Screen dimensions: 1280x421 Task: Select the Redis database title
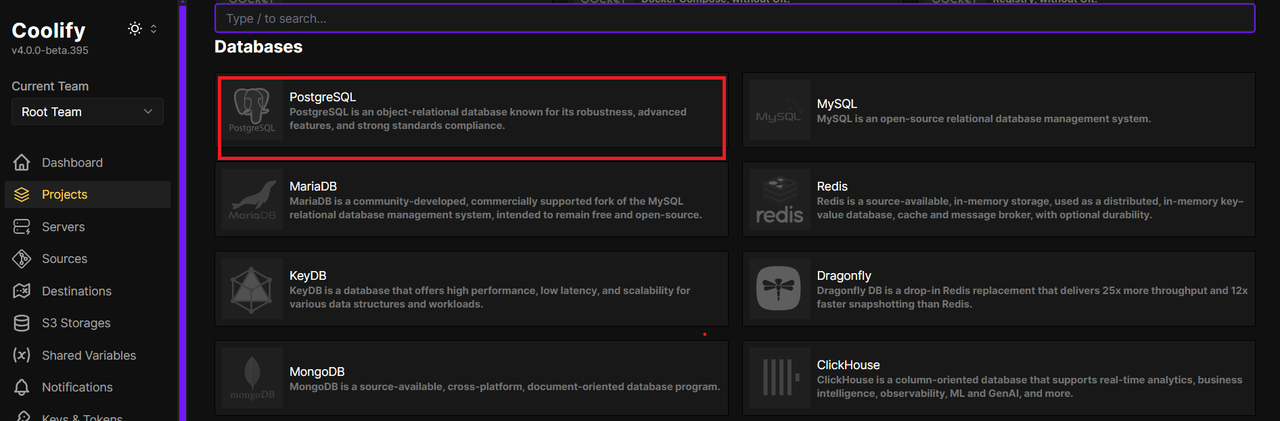pos(832,186)
